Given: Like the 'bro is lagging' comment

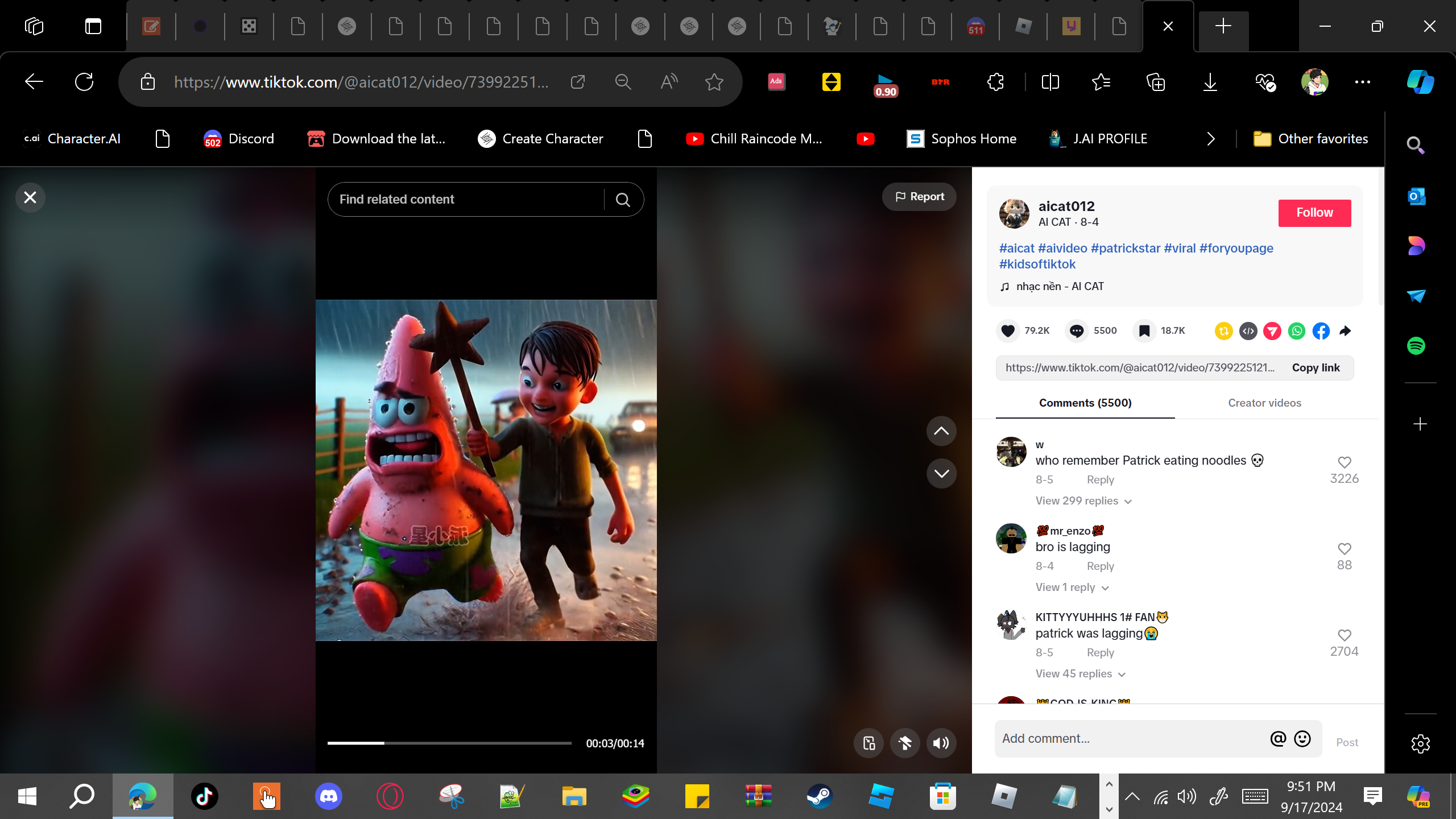Looking at the screenshot, I should 1344,549.
